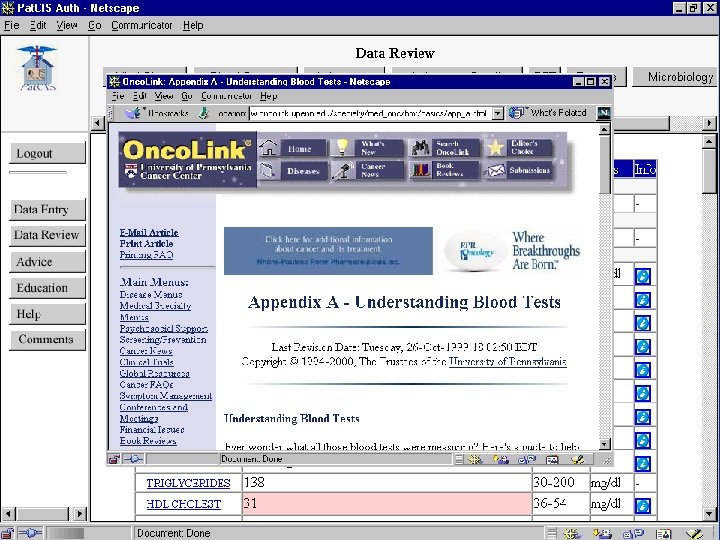This screenshot has width=720, height=540.
Task: Click the Logout button
Action: [x=47, y=153]
